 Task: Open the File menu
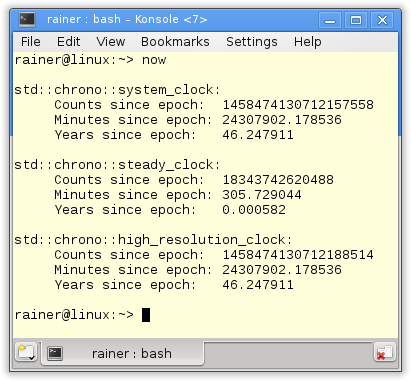(x=30, y=42)
